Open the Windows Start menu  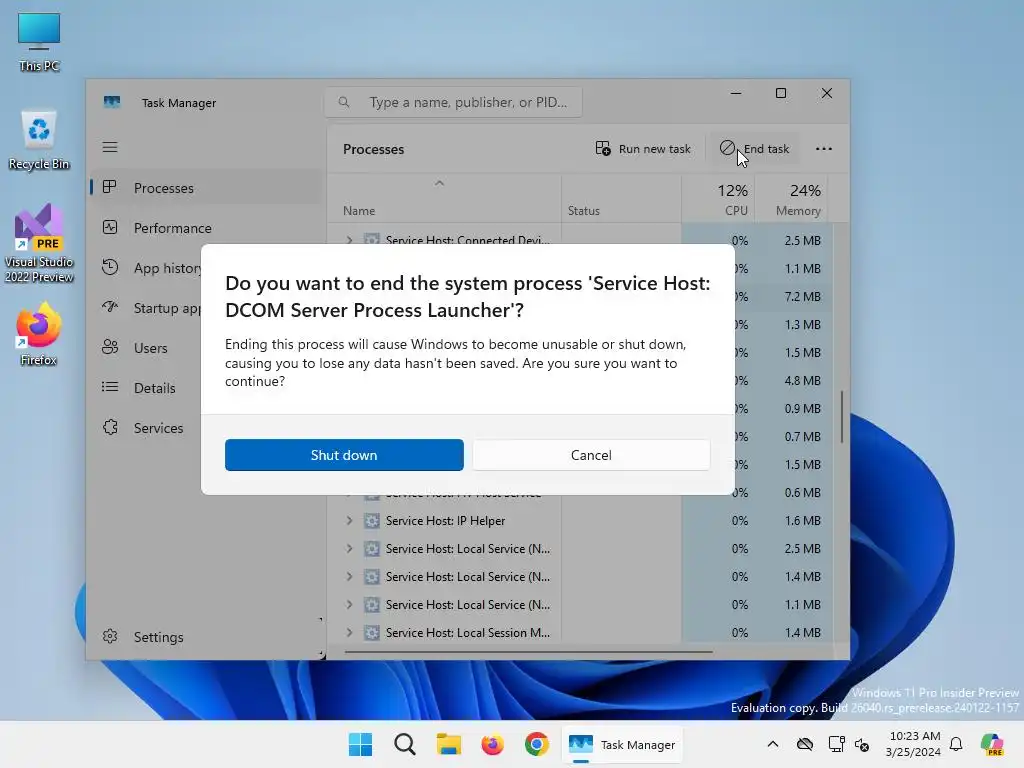[360, 744]
